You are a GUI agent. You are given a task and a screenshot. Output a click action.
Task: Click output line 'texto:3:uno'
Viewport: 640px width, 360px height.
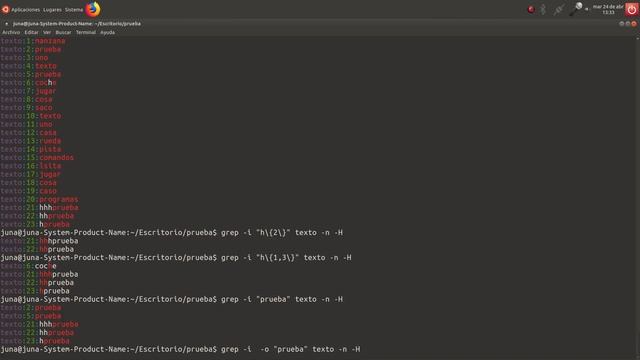click(x=24, y=58)
